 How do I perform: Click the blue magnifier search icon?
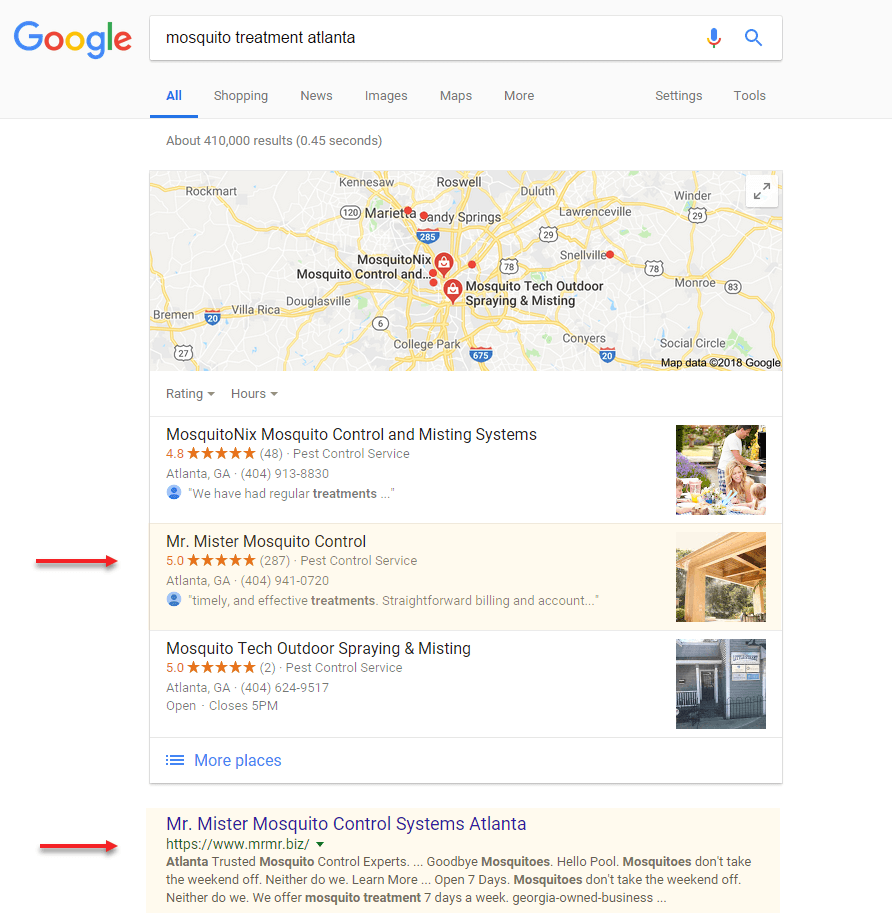pyautogui.click(x=754, y=38)
